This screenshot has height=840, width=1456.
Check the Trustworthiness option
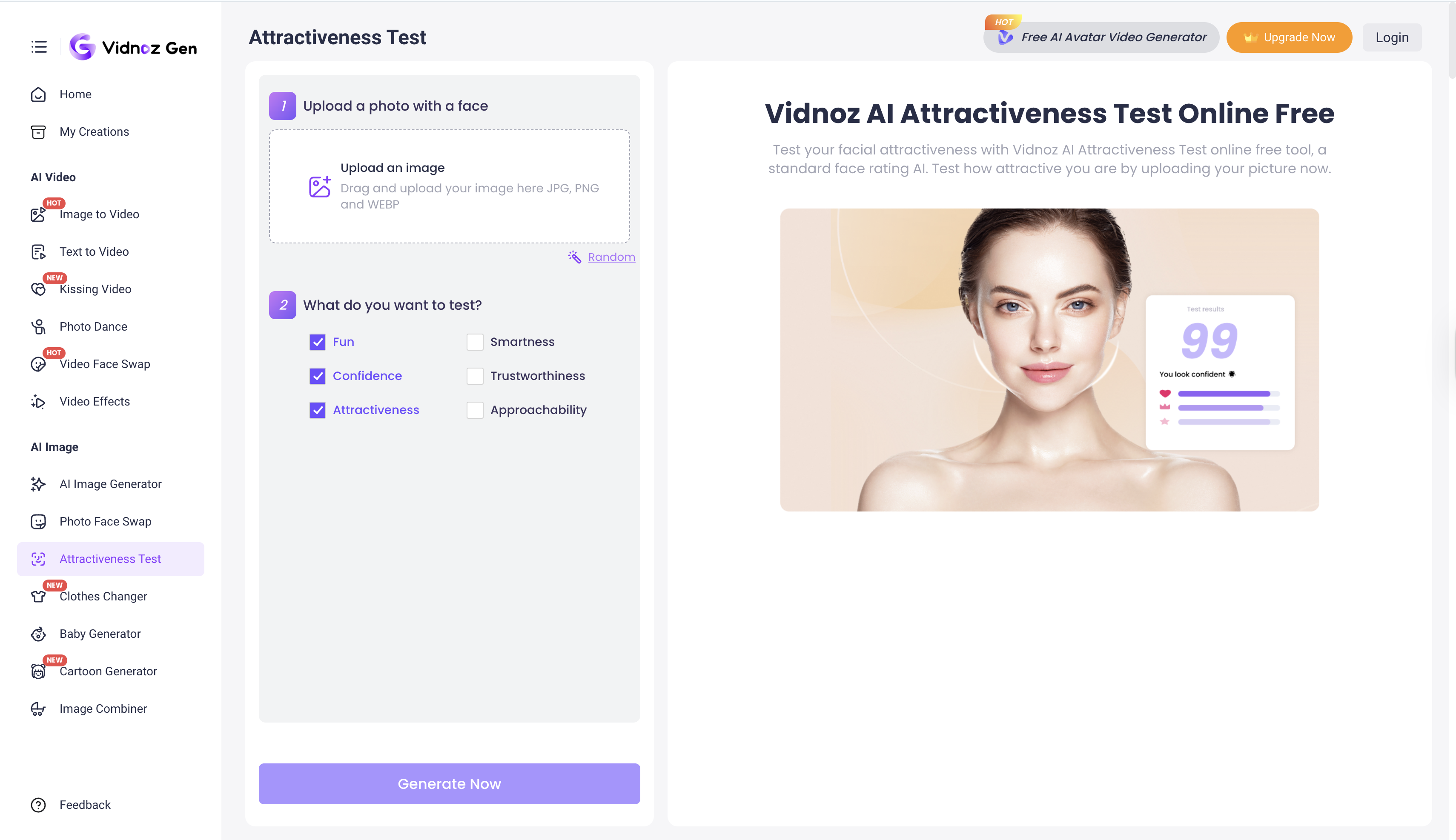[474, 376]
